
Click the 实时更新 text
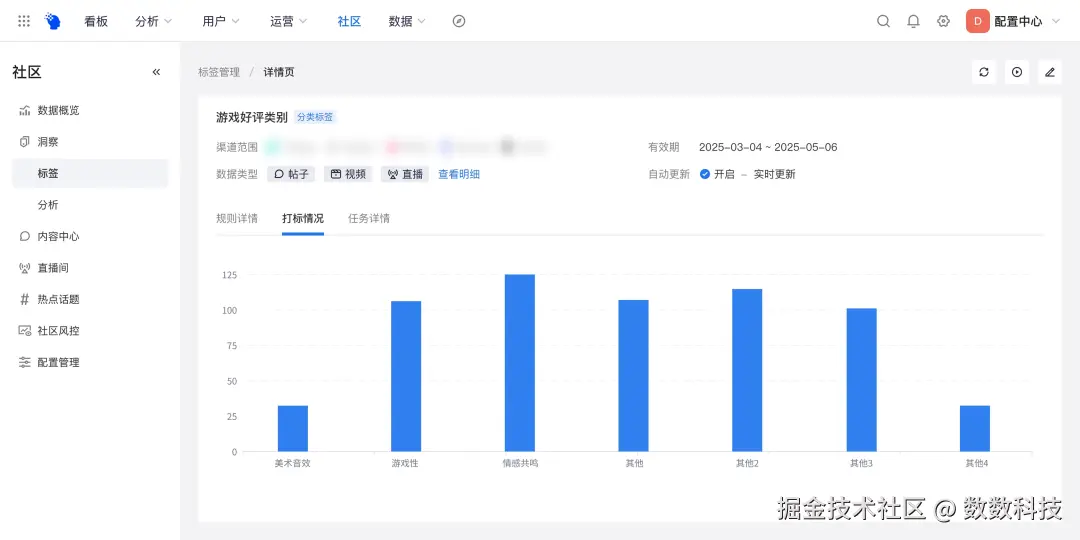[x=774, y=174]
